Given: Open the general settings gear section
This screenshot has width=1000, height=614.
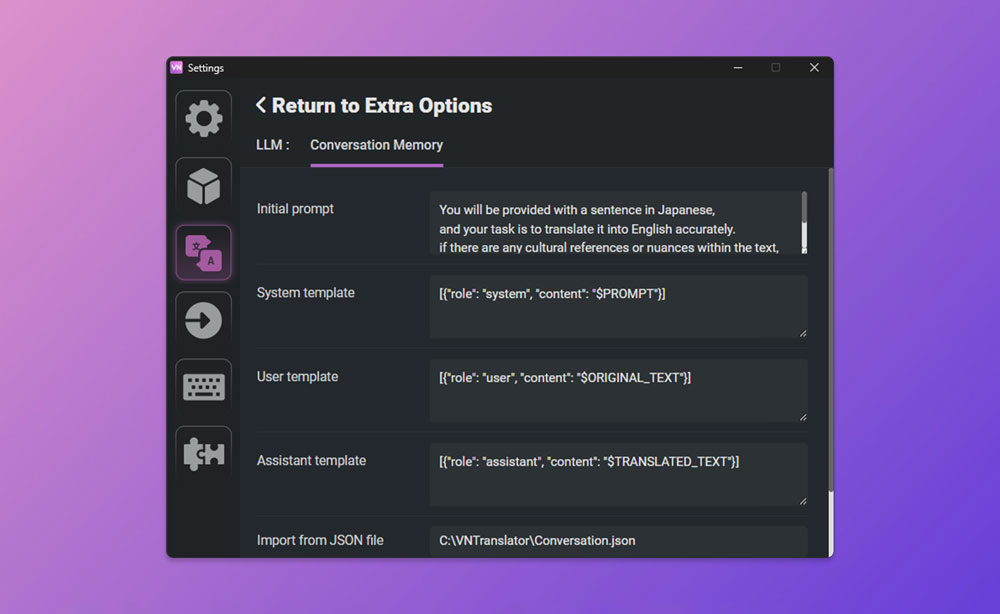Looking at the screenshot, I should (x=204, y=118).
